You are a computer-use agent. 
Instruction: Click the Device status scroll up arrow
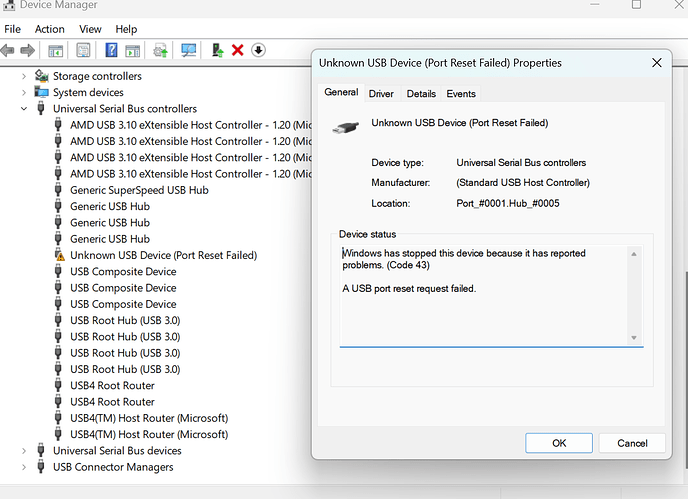634,254
